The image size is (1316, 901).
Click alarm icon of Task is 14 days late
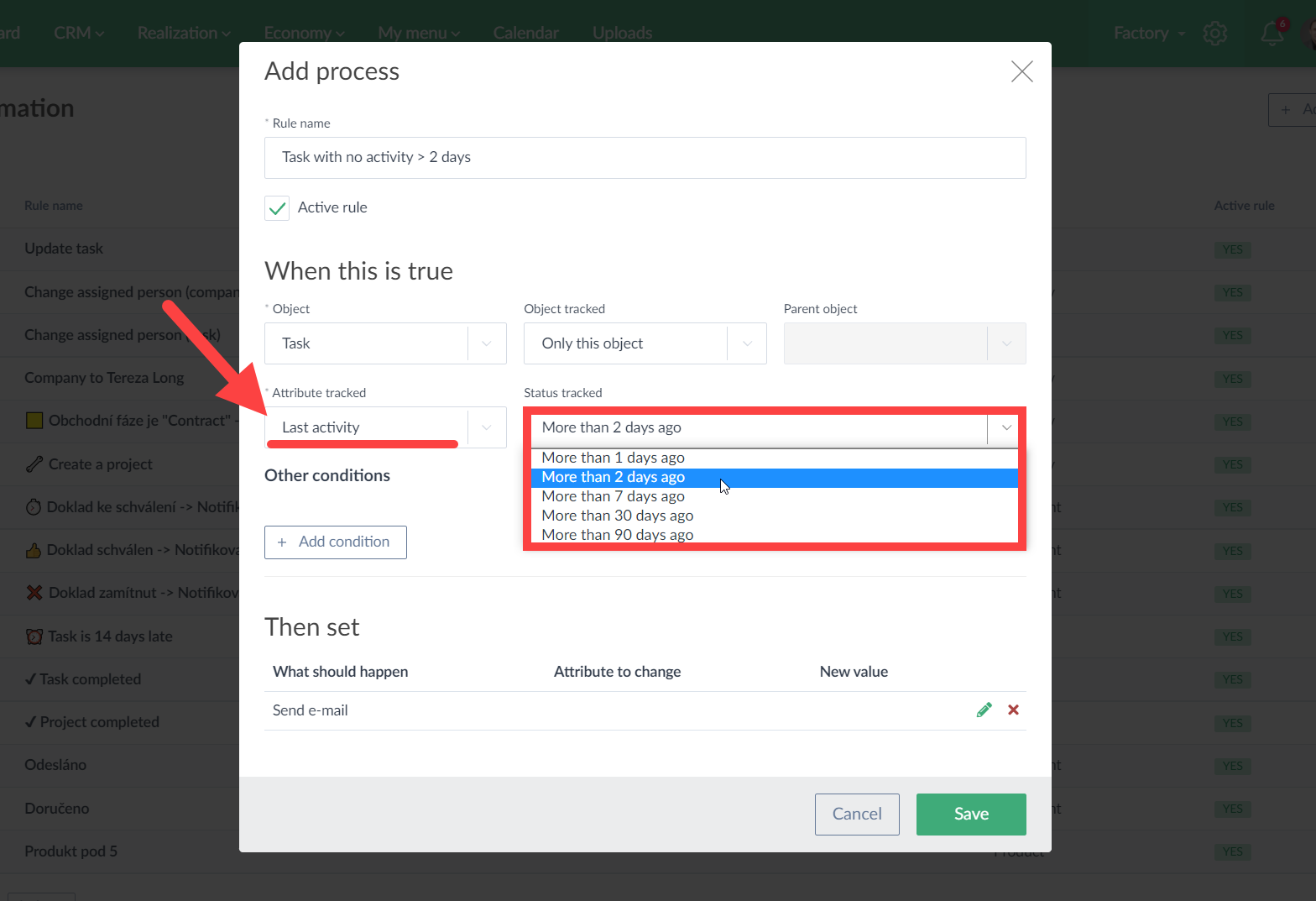tap(34, 636)
